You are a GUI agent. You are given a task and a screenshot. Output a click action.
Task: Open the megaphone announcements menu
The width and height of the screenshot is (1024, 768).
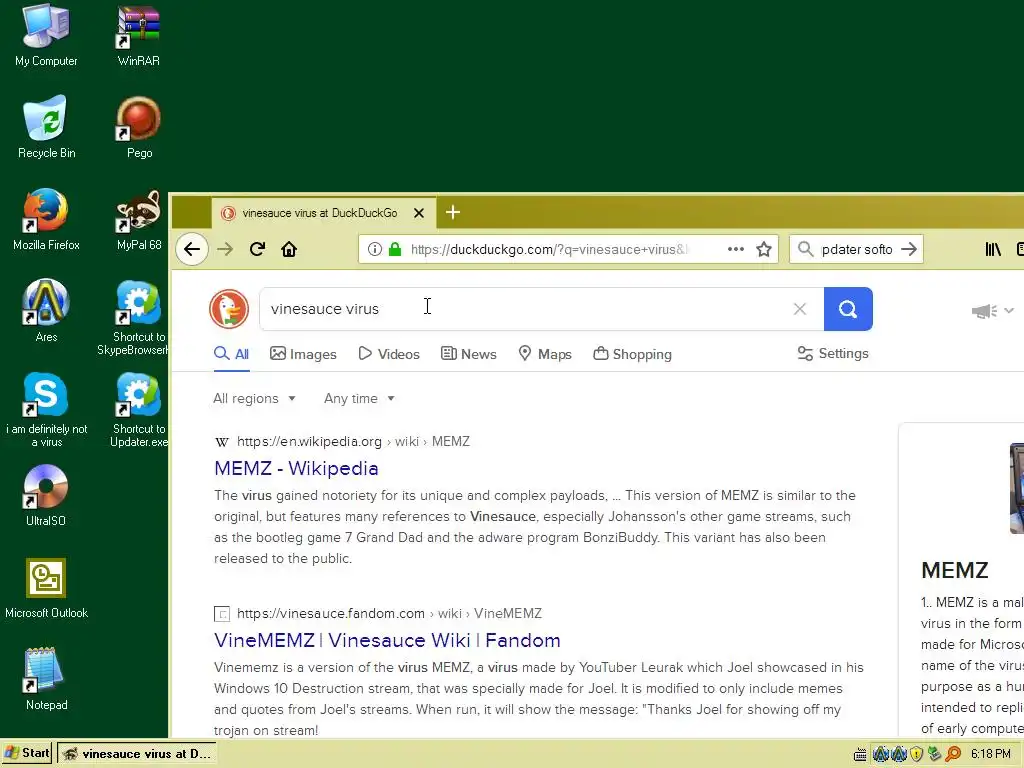pyautogui.click(x=992, y=311)
